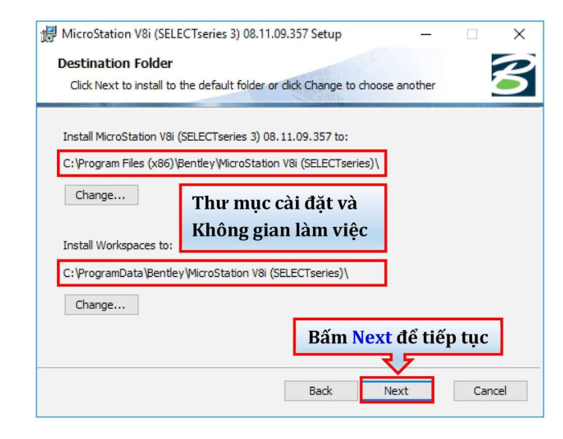This screenshot has height=439, width=563.
Task: Cancel the MicroStation setup
Action: coord(490,391)
